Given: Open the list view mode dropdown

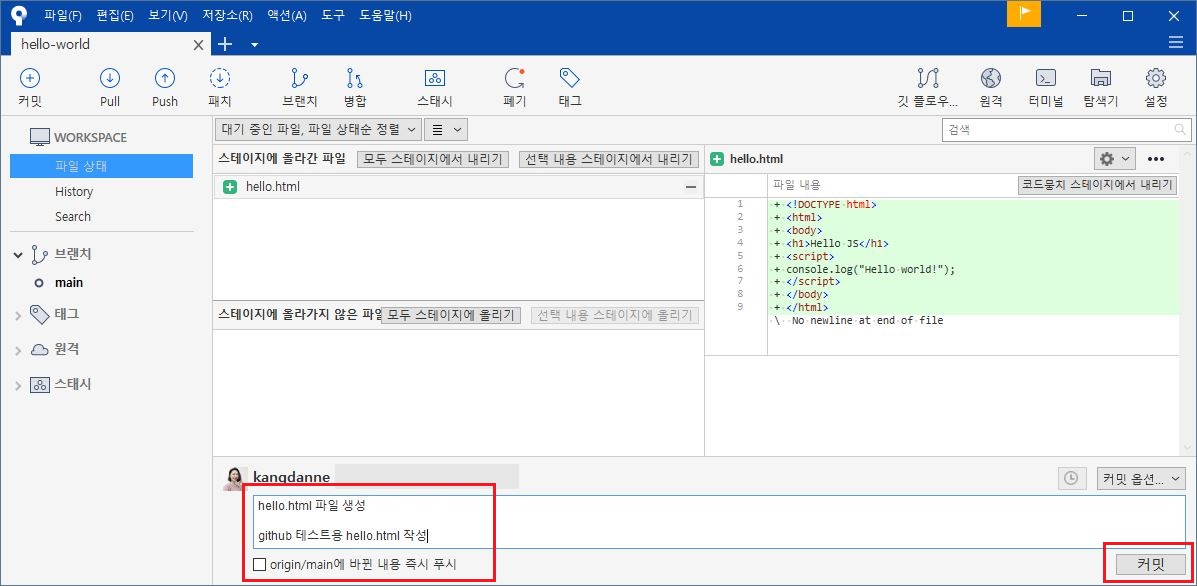Looking at the screenshot, I should (x=446, y=130).
